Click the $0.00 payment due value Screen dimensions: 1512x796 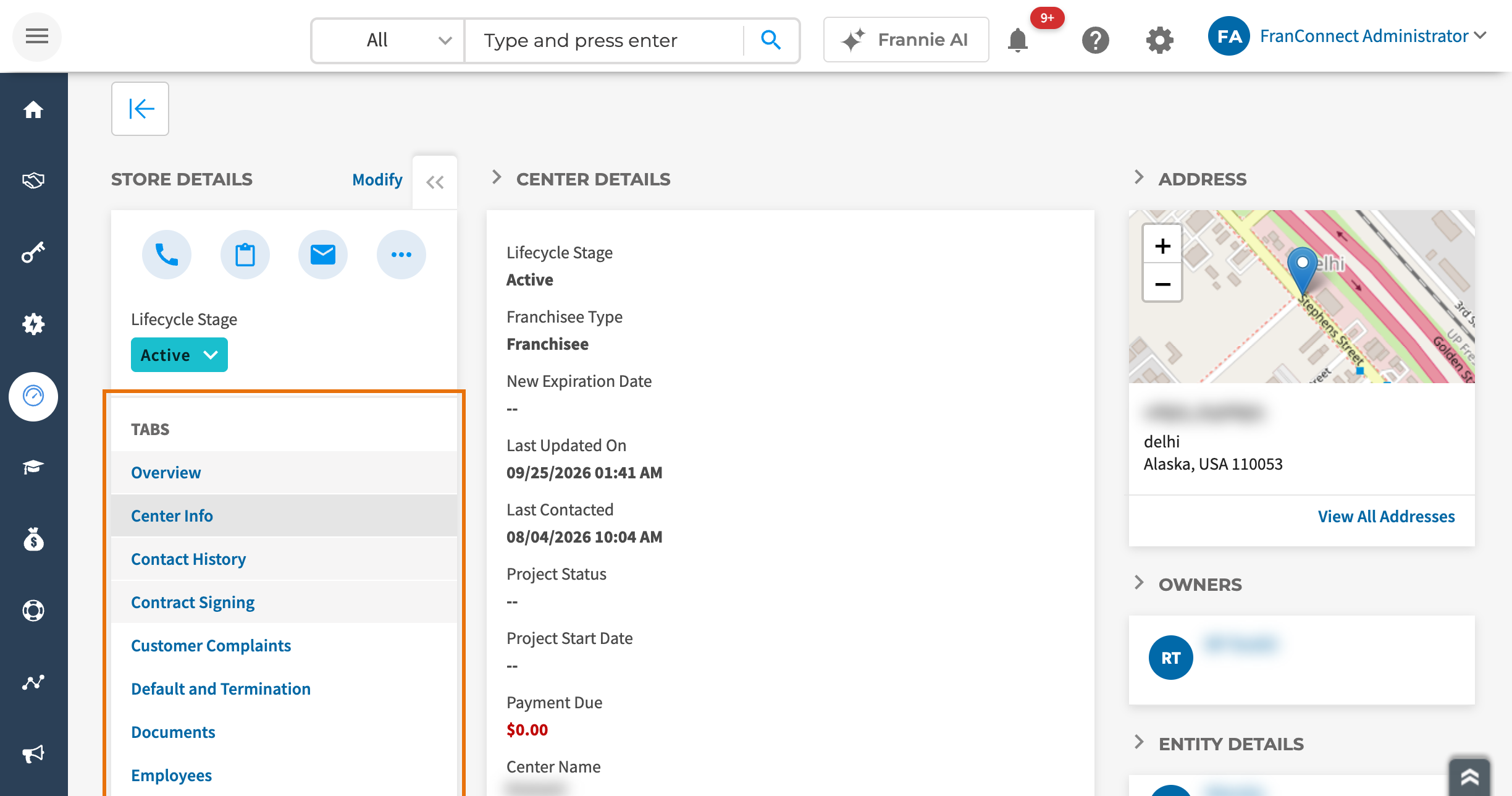pos(527,730)
